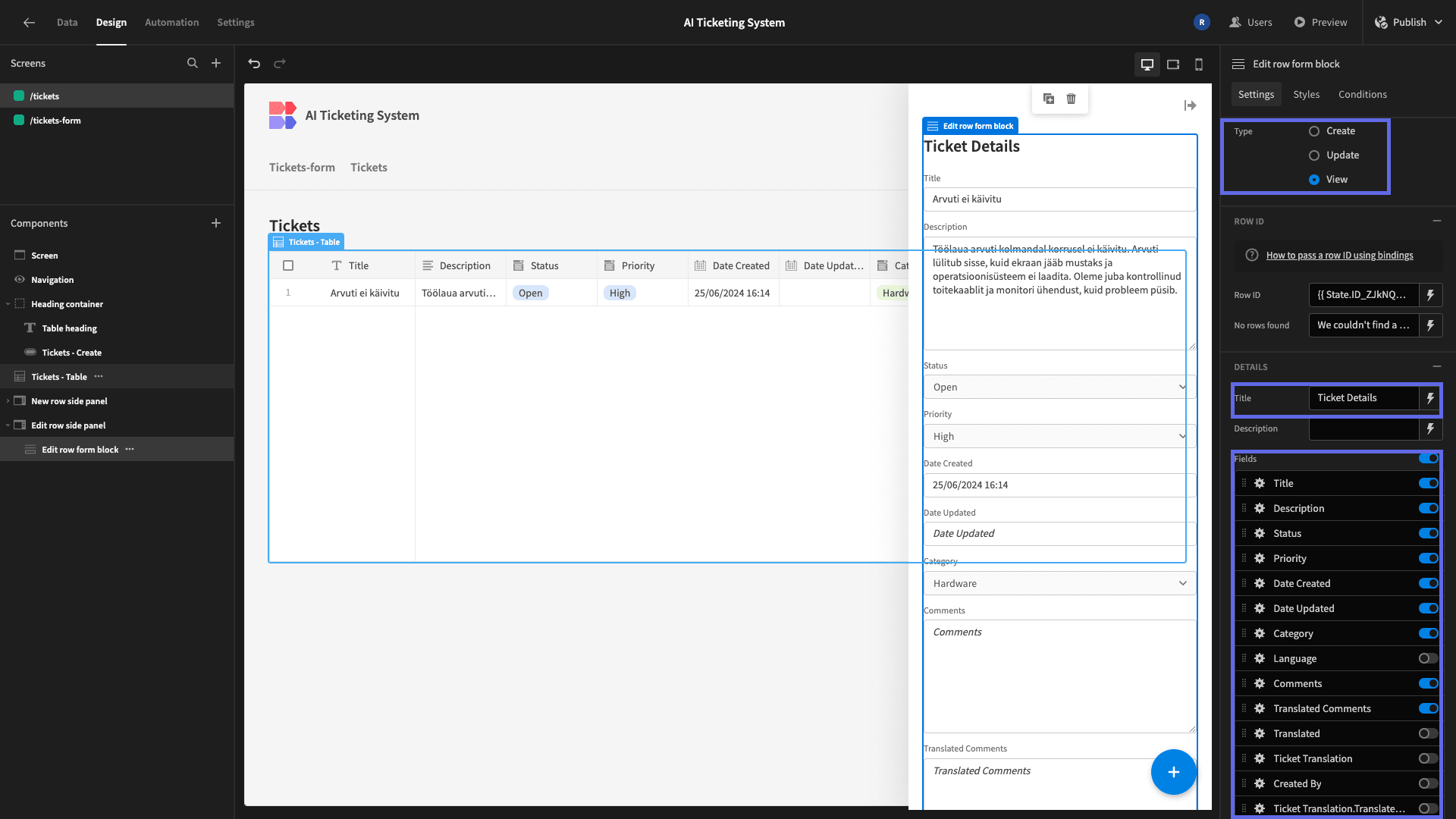Open Title binding lightning icon
This screenshot has height=819, width=1456.
point(1431,398)
